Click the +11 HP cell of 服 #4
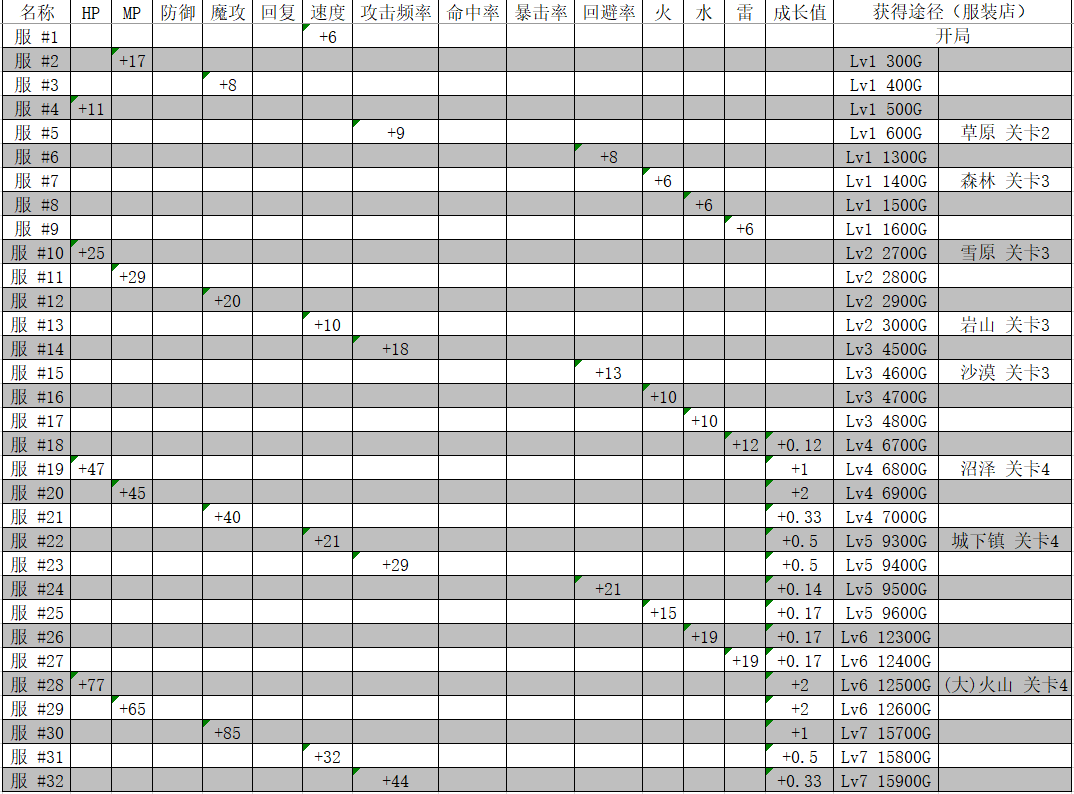The image size is (1074, 794). tap(91, 108)
